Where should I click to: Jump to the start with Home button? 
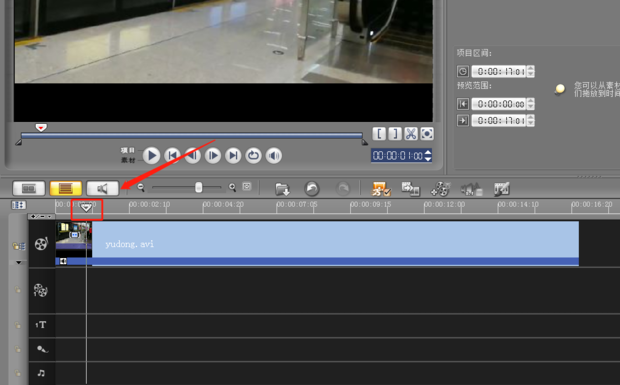pyautogui.click(x=172, y=155)
